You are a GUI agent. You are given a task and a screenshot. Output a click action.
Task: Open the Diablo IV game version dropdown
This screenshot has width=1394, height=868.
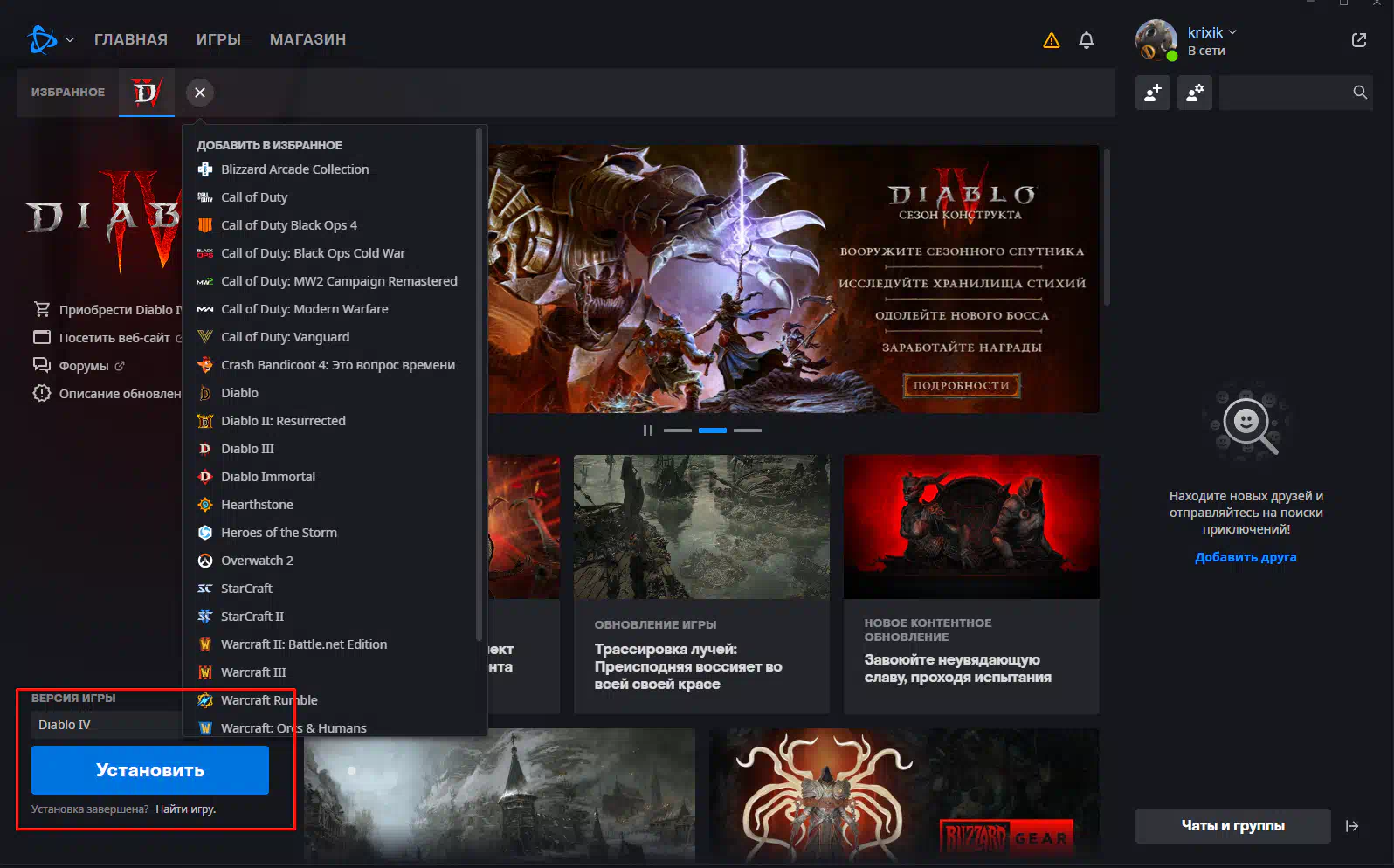click(107, 725)
